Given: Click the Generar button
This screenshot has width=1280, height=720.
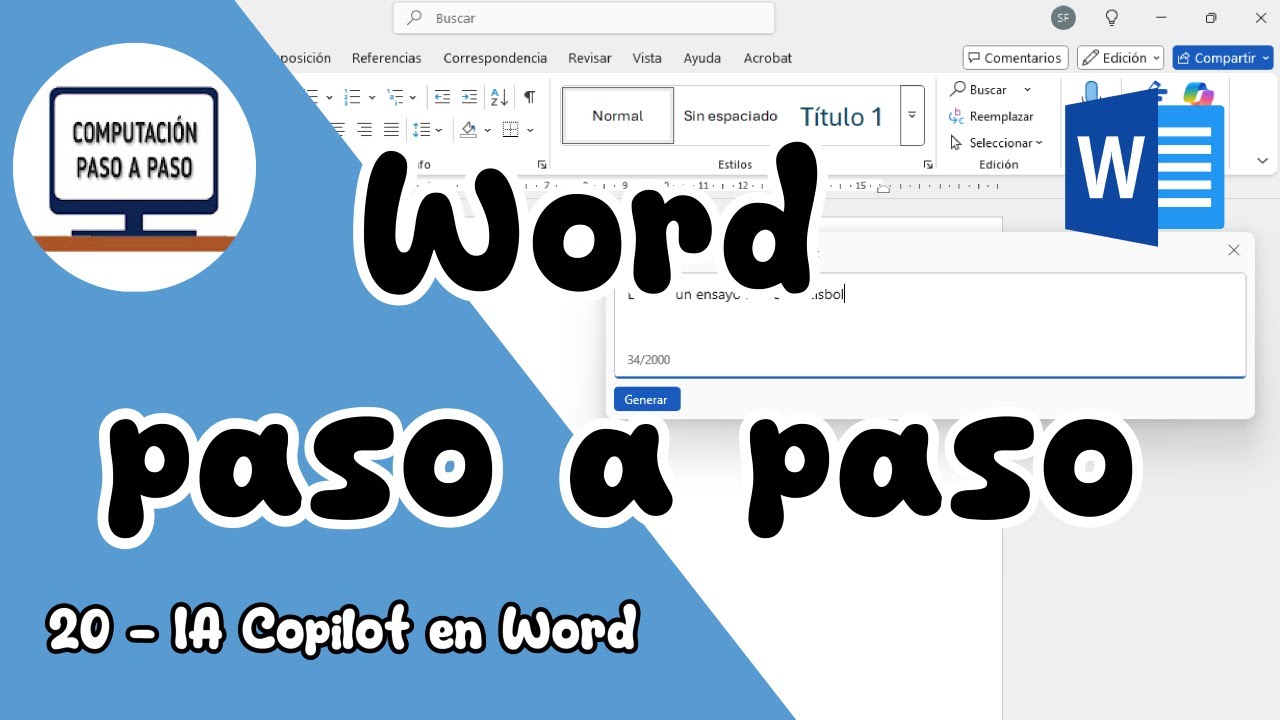Looking at the screenshot, I should pyautogui.click(x=646, y=399).
